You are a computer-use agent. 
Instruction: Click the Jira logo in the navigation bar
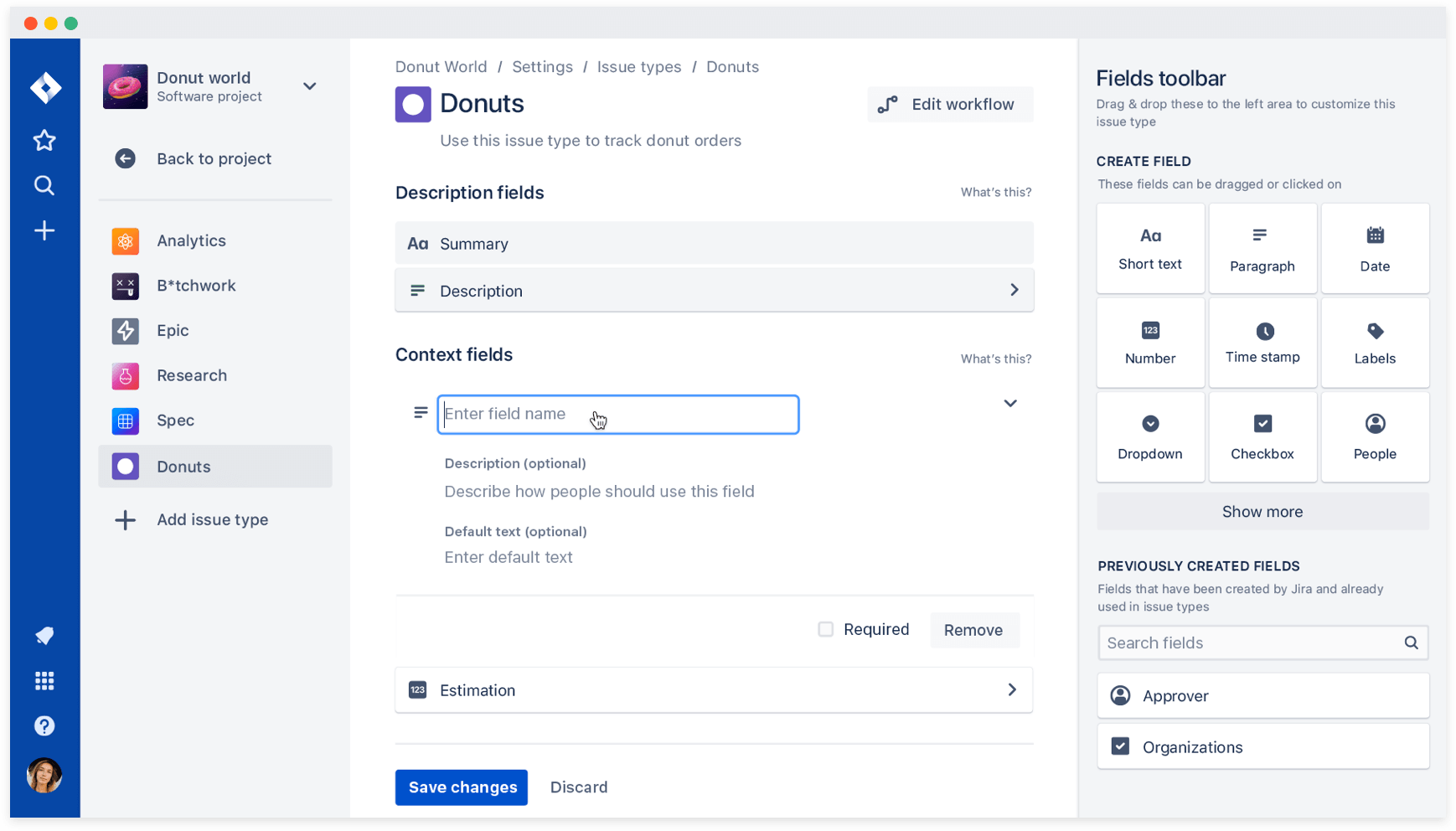coord(45,87)
